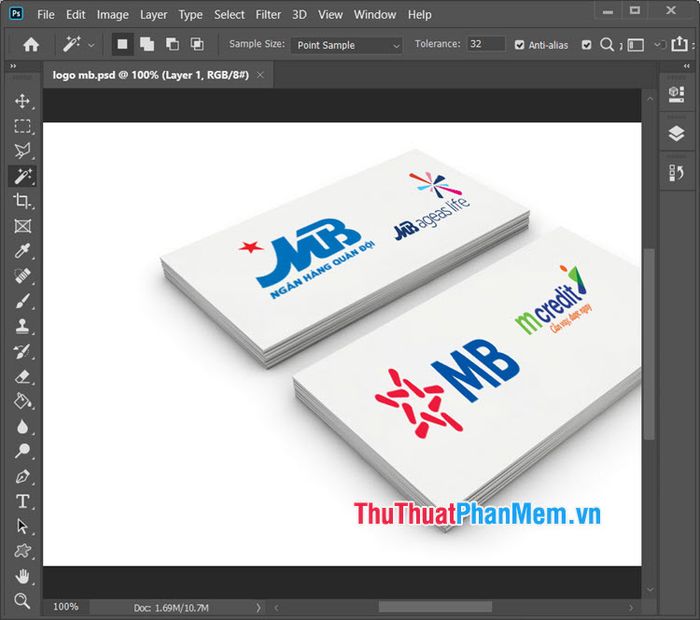Click the Home button in options bar

(x=31, y=45)
